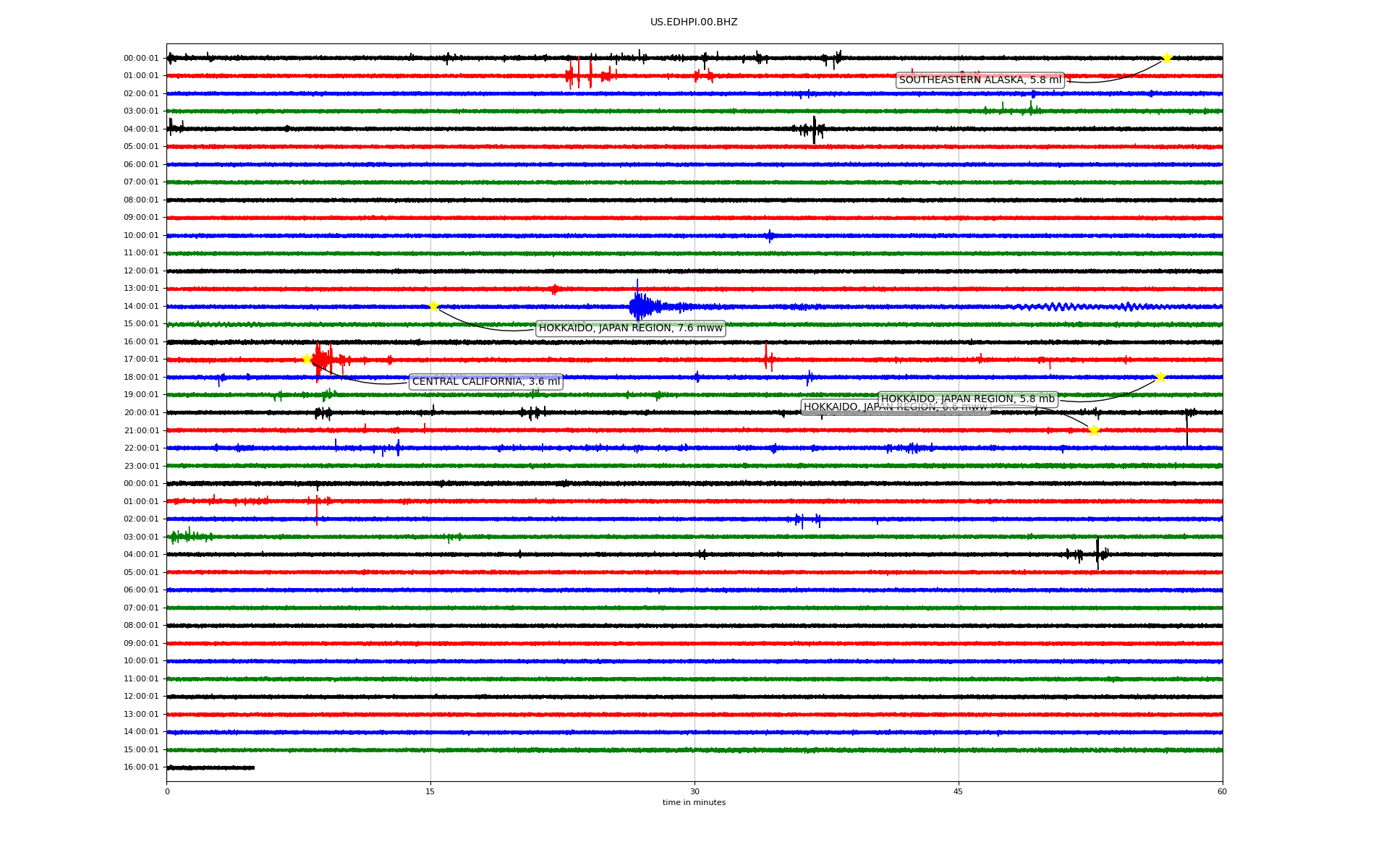The height and width of the screenshot is (868, 1389).
Task: Select the HOKKAIDO, JAPAN REGION, 7.6 mww label
Action: [x=630, y=328]
